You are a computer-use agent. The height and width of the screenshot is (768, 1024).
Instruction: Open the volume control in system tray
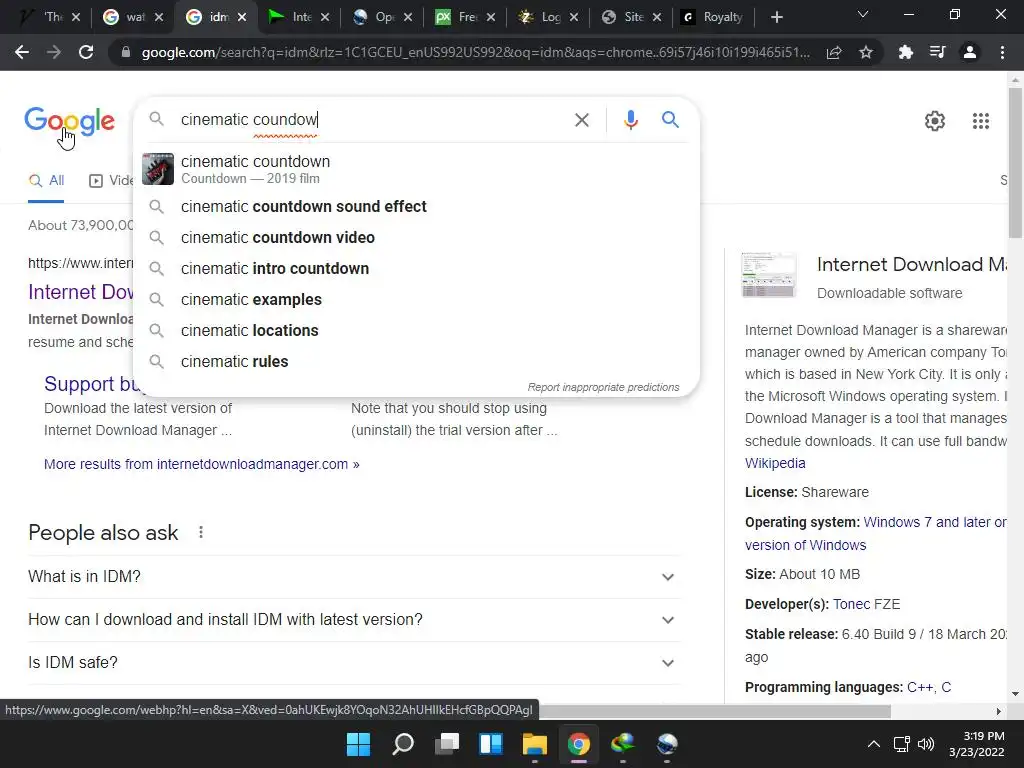point(925,744)
